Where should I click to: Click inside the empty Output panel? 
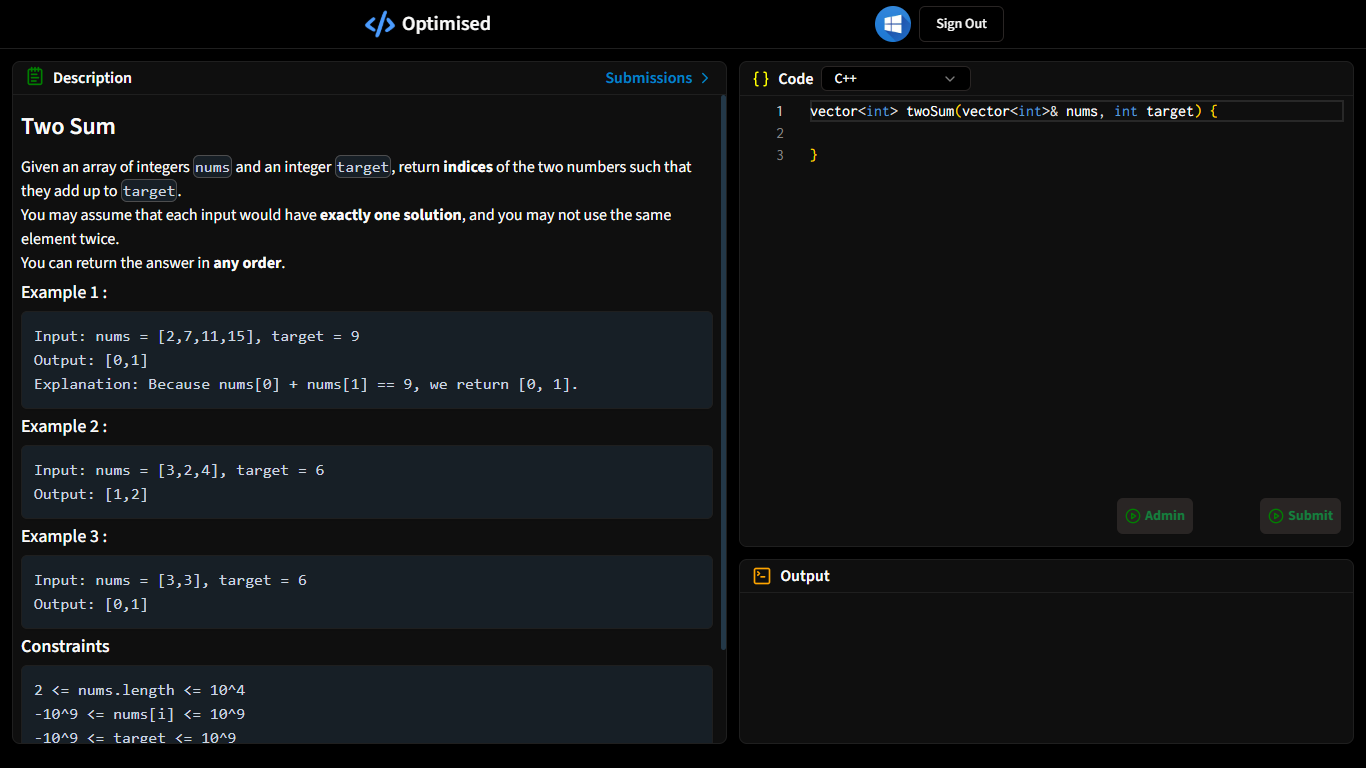1046,667
